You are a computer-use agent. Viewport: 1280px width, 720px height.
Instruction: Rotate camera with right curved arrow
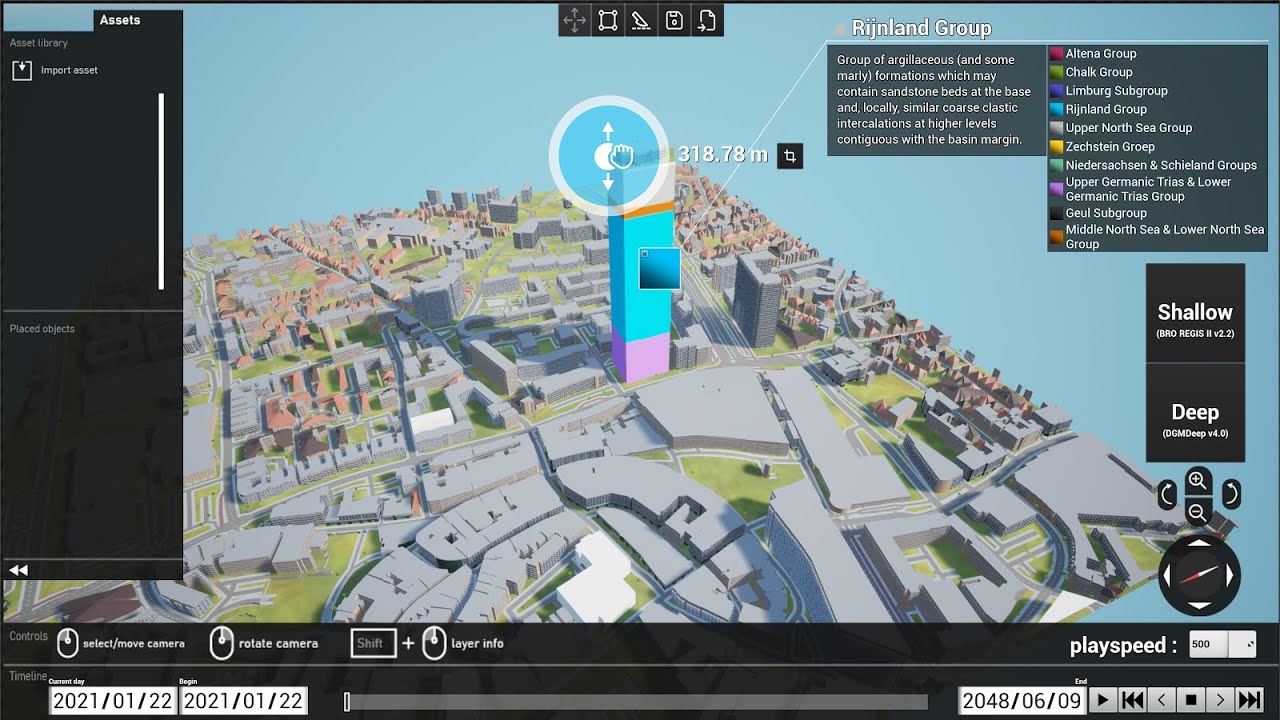(x=1231, y=494)
